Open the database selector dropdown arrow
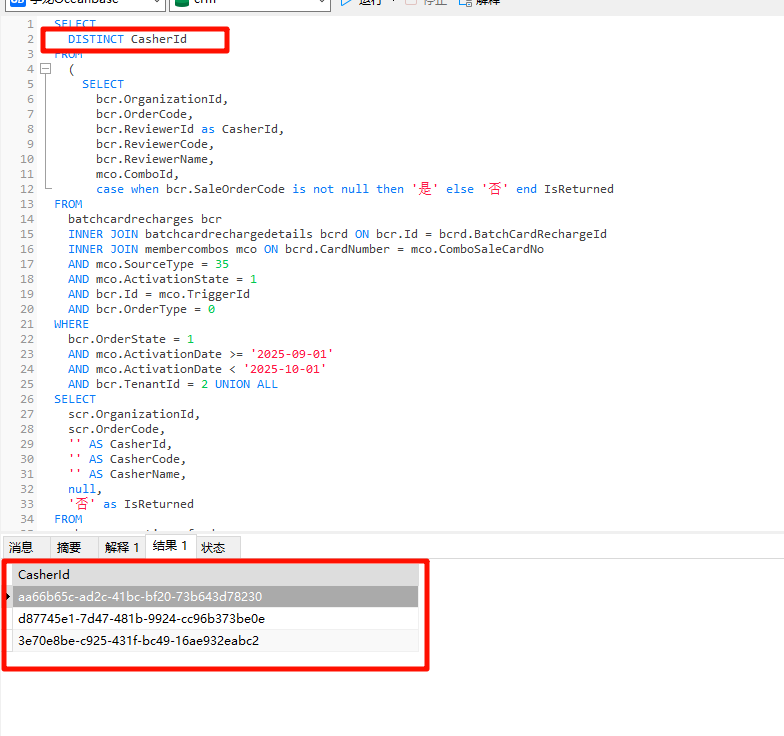Image resolution: width=784 pixels, height=736 pixels. [x=322, y=4]
